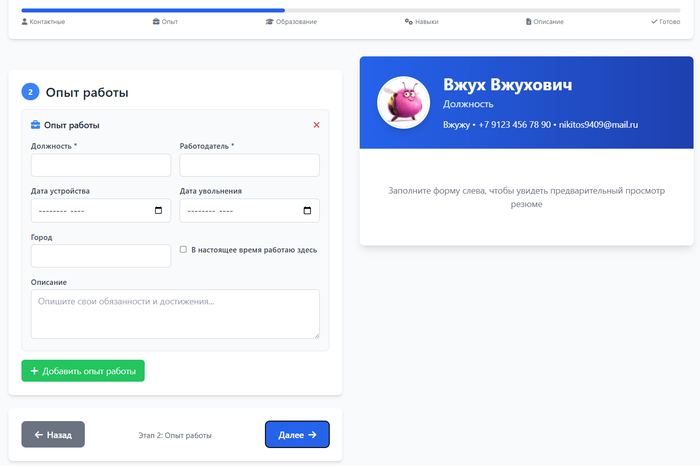
Task: Proceed with the Далее button
Action: [297, 435]
